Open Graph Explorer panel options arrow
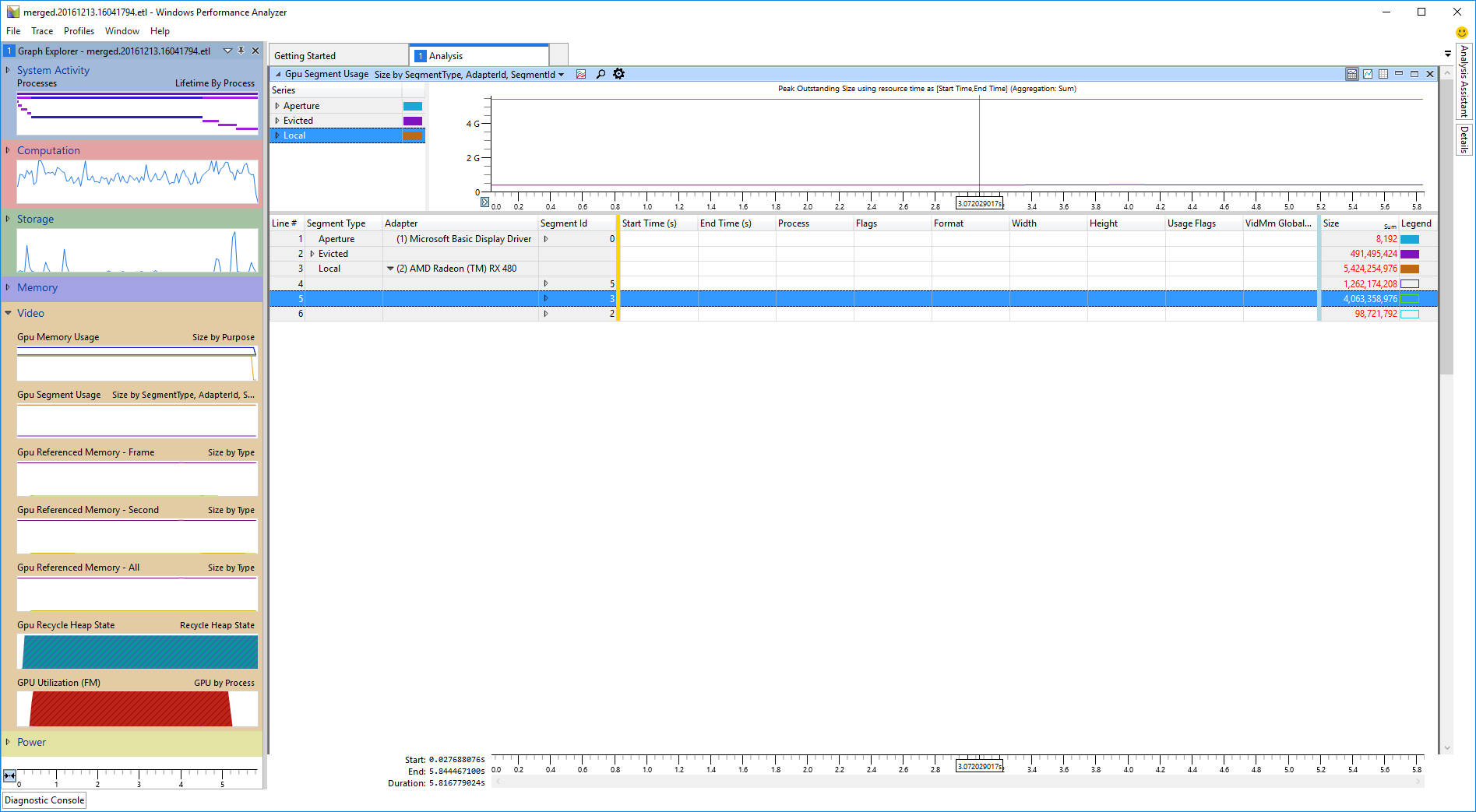This screenshot has height=812, width=1476. point(227,51)
